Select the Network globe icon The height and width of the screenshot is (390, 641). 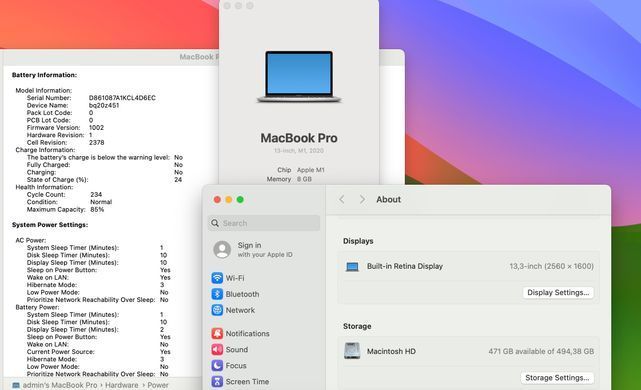217,310
